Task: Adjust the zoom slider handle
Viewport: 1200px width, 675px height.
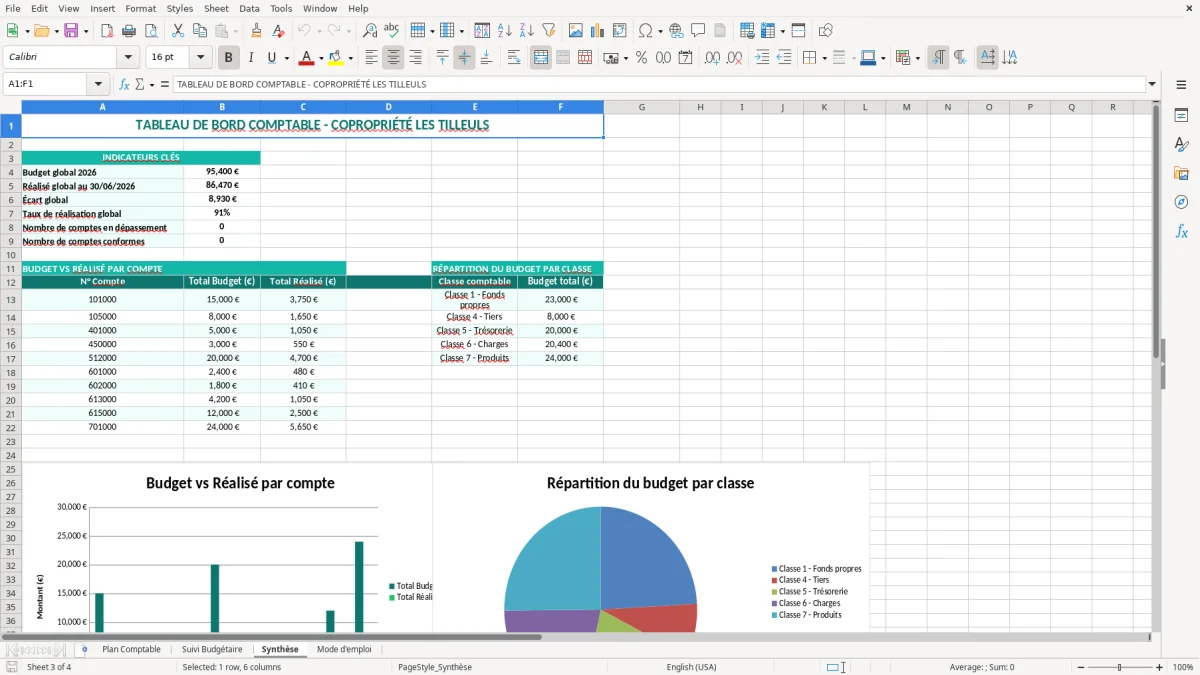Action: (1119, 667)
